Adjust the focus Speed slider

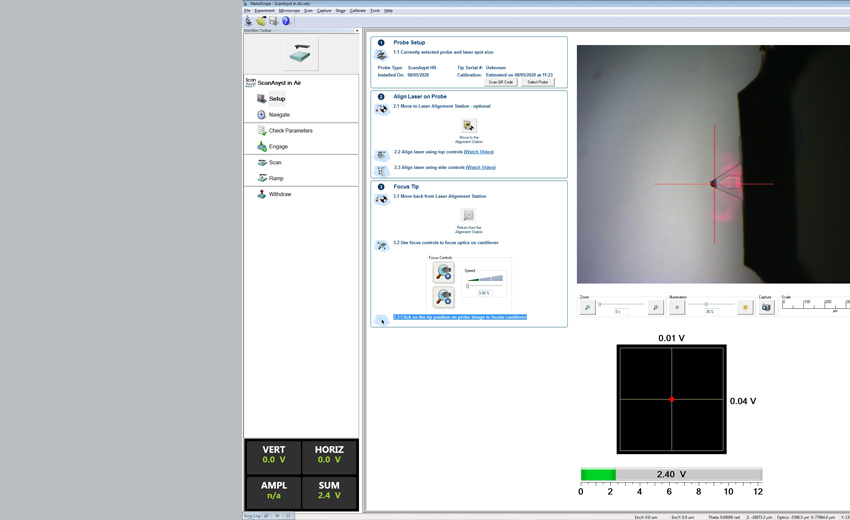pos(484,285)
